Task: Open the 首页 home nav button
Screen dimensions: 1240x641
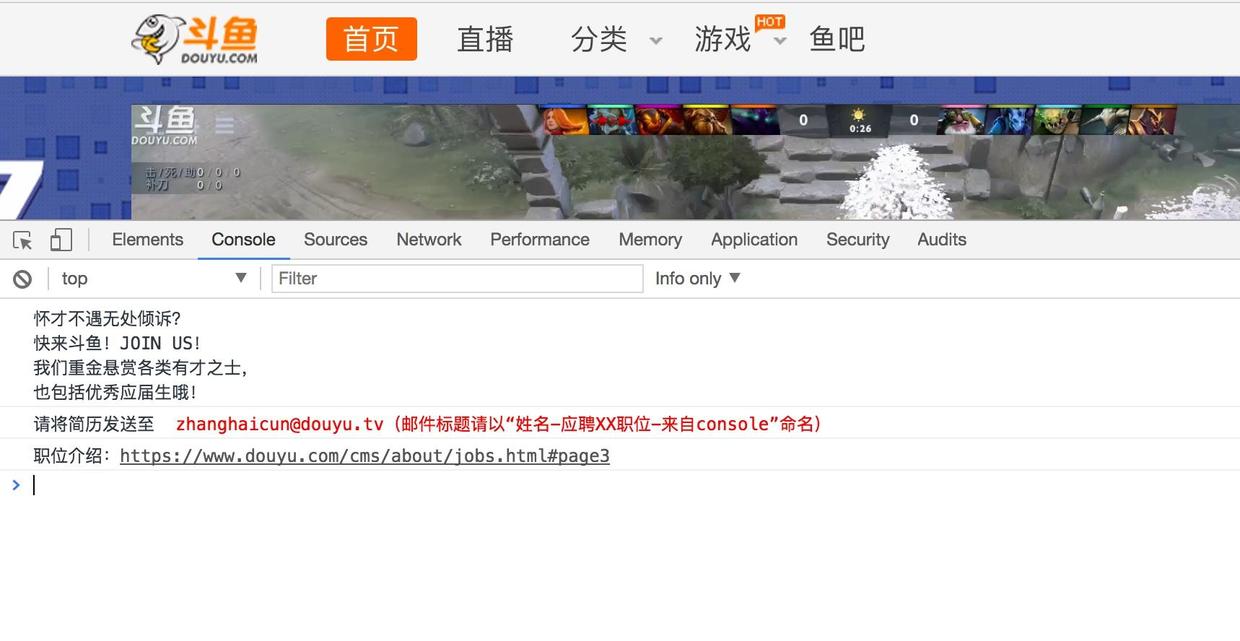Action: pos(371,39)
